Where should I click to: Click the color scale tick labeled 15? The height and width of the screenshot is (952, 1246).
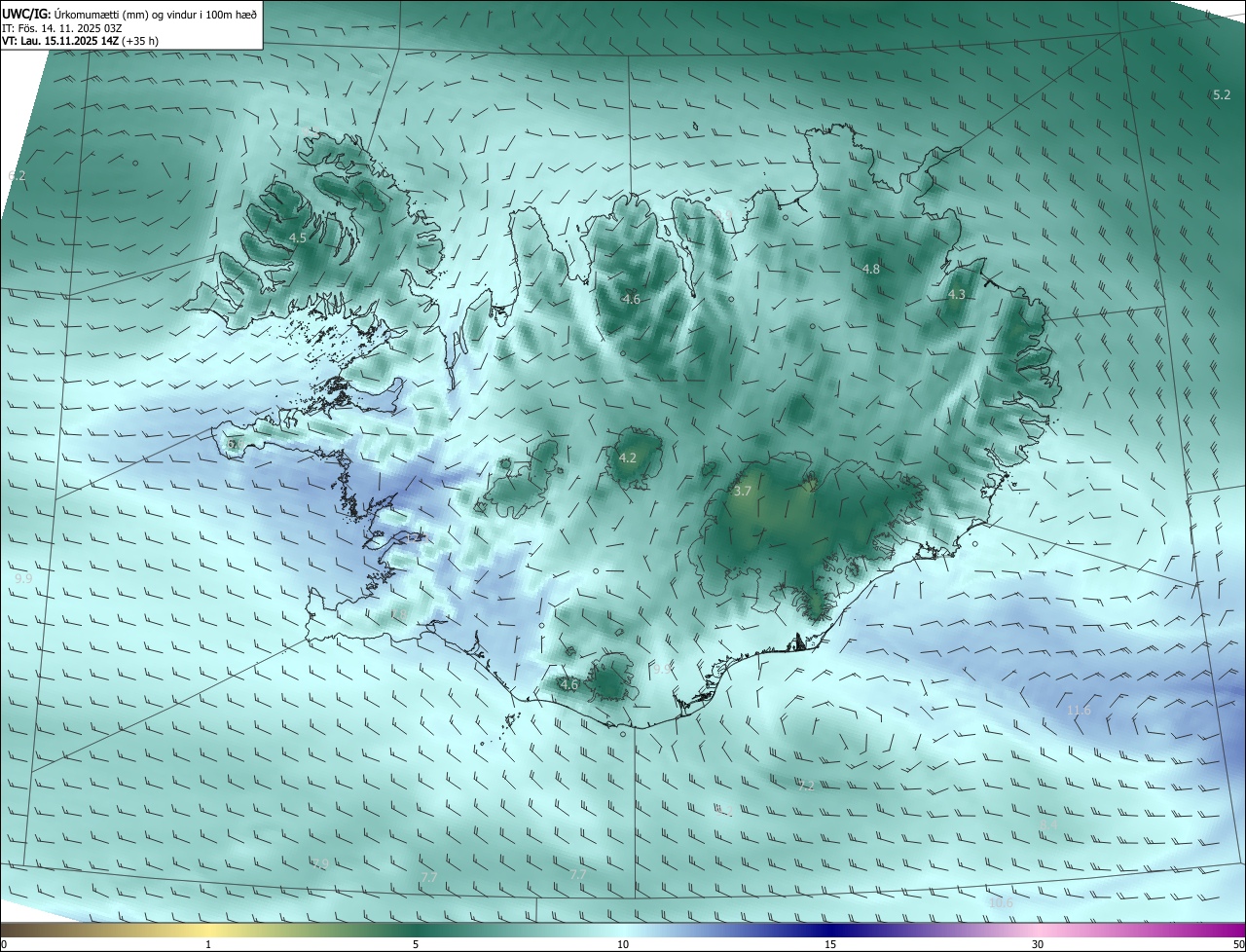[830, 944]
